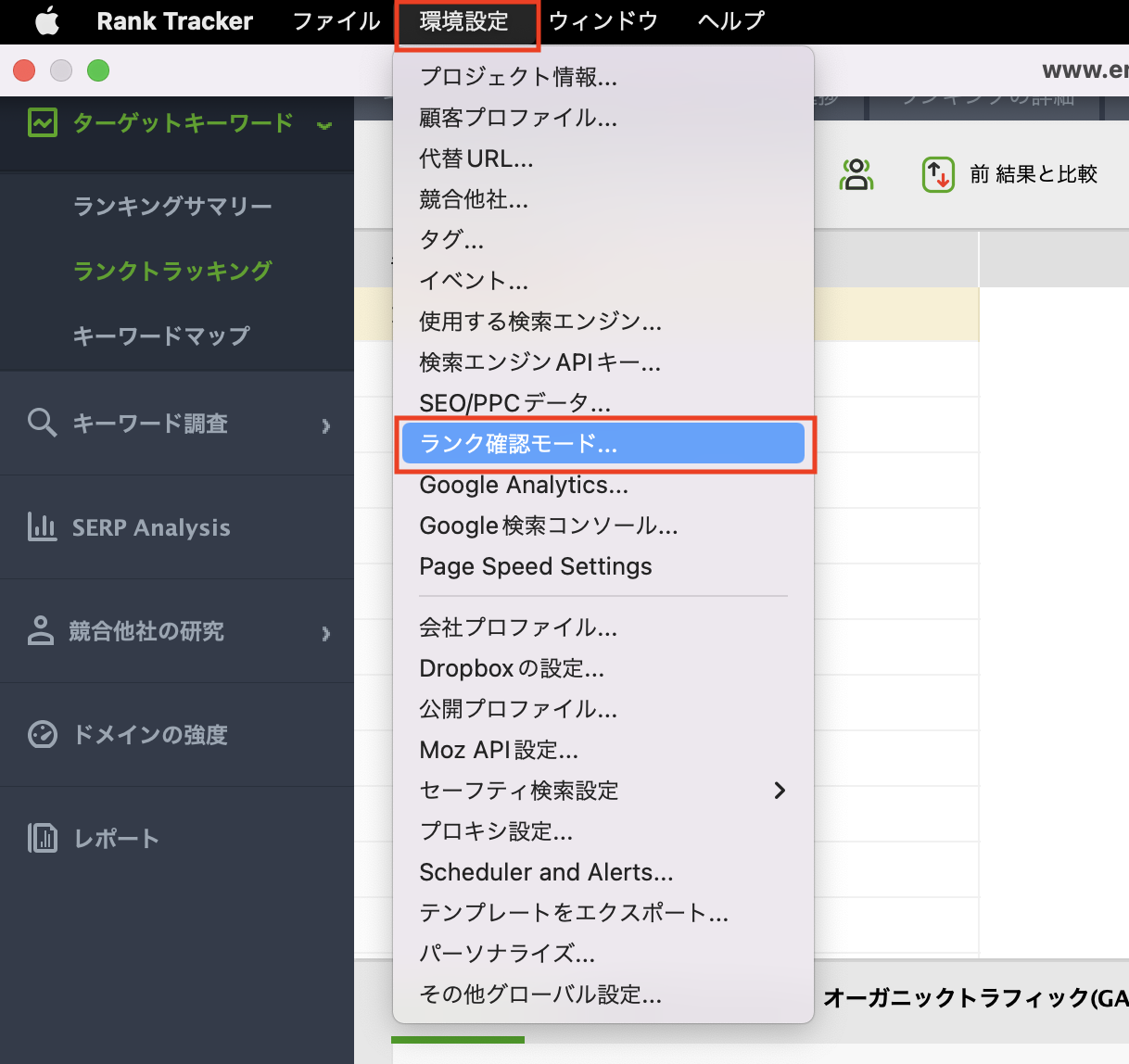Select プロキシ設定... menu item
Screen dimensions: 1129x1064
click(603, 831)
